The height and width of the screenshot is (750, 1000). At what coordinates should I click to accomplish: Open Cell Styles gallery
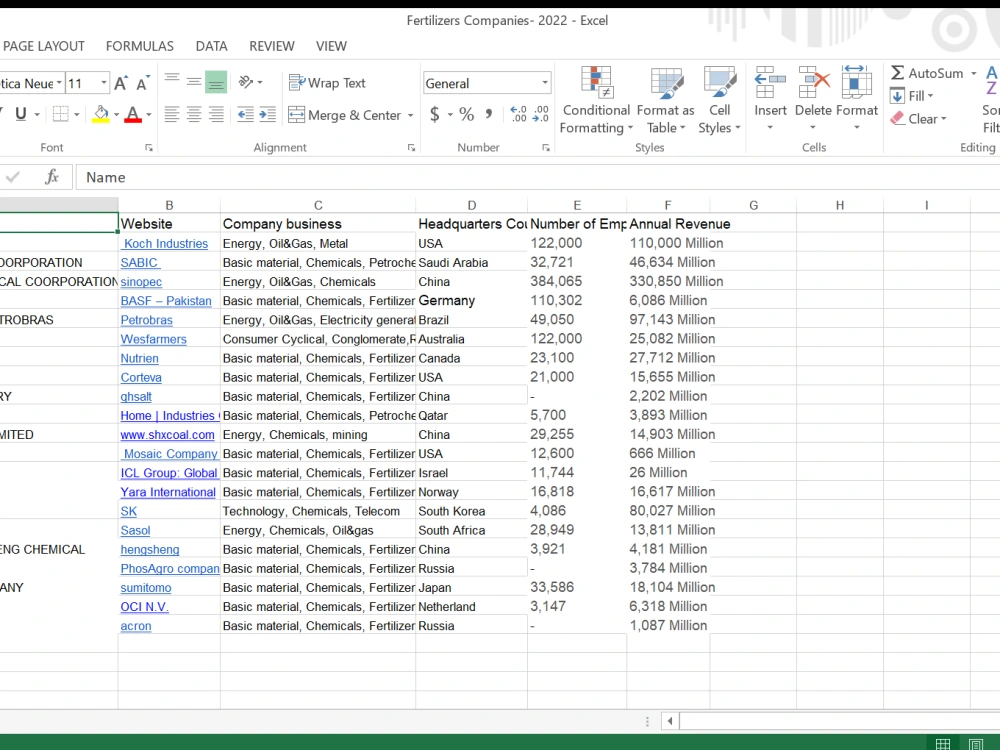point(719,101)
